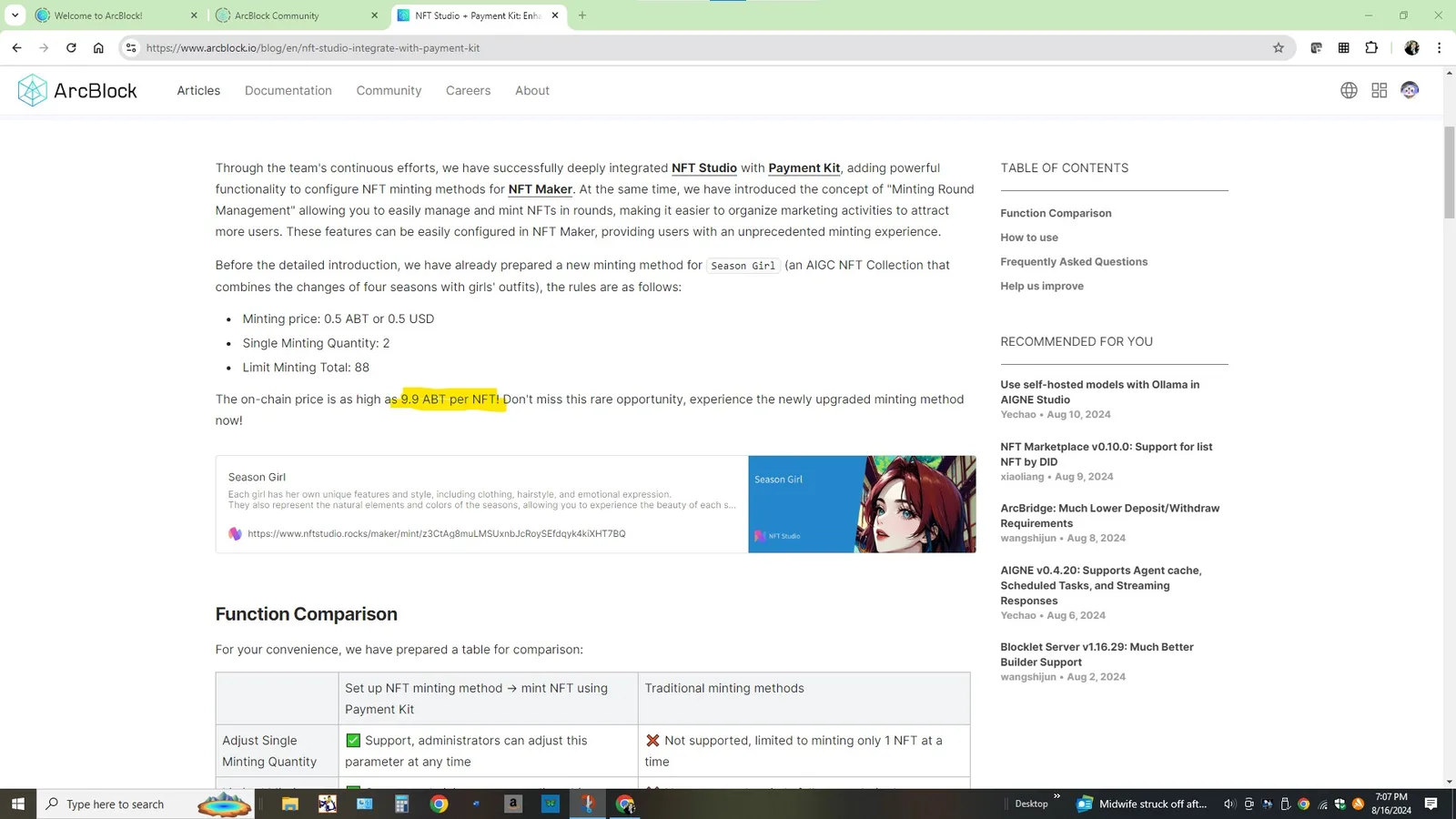Expand the taskbar Desktop toolbar chevron
Viewport: 1456px width, 819px height.
click(1057, 797)
